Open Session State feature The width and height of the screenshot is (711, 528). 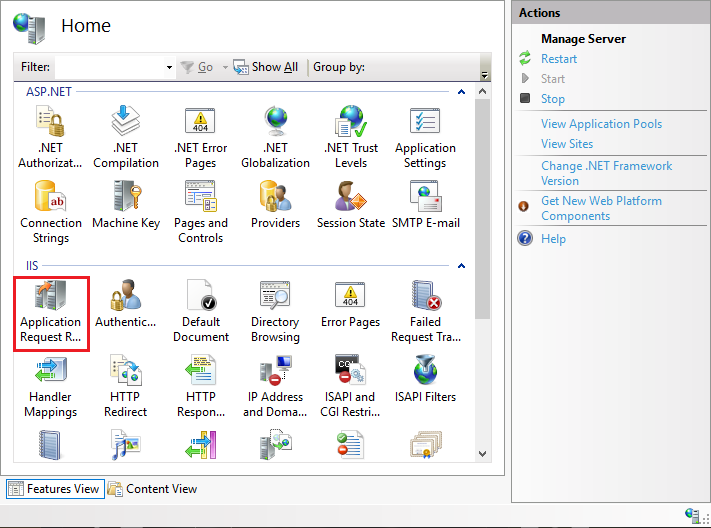coord(351,205)
